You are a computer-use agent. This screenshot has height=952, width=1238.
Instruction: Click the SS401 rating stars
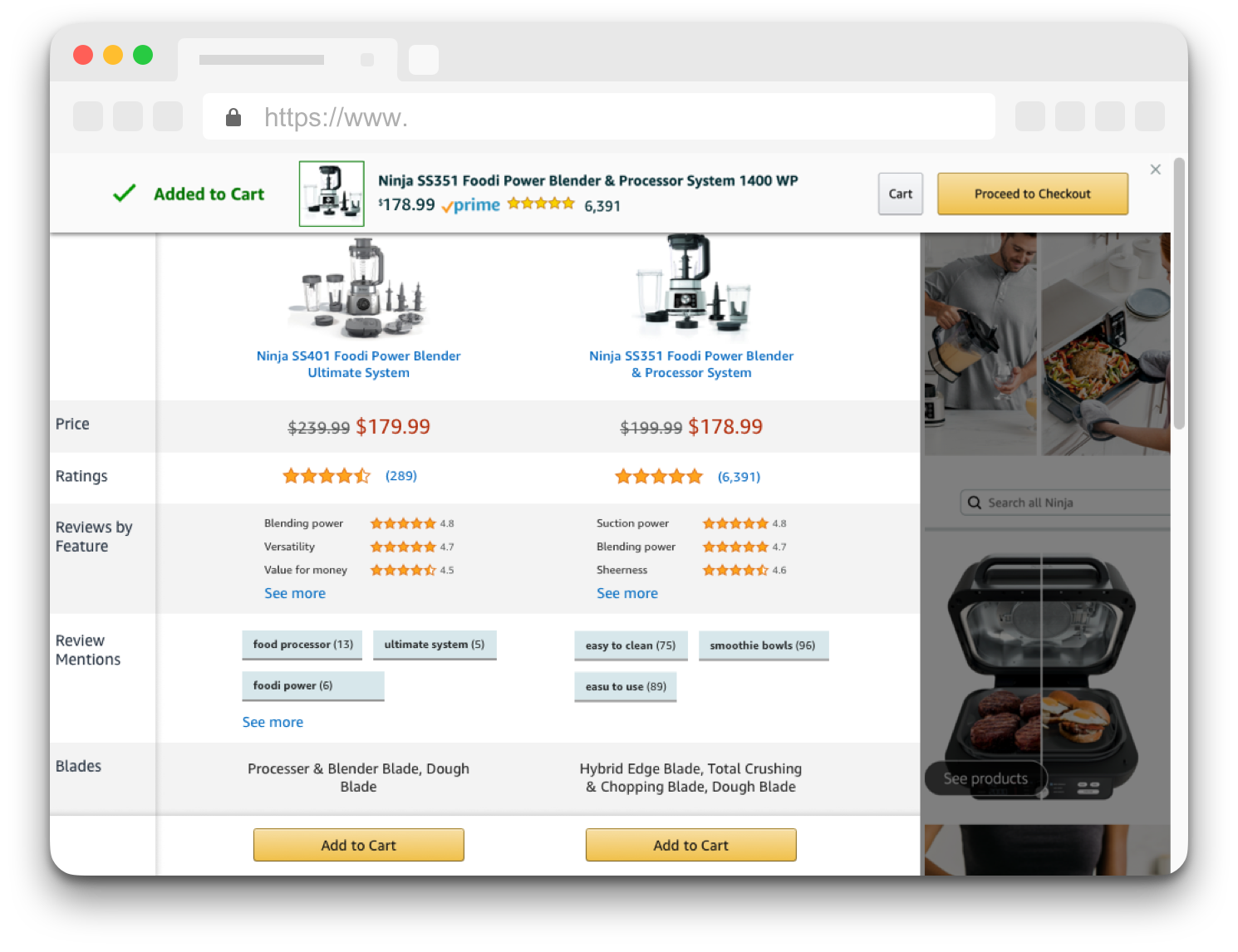pos(327,476)
